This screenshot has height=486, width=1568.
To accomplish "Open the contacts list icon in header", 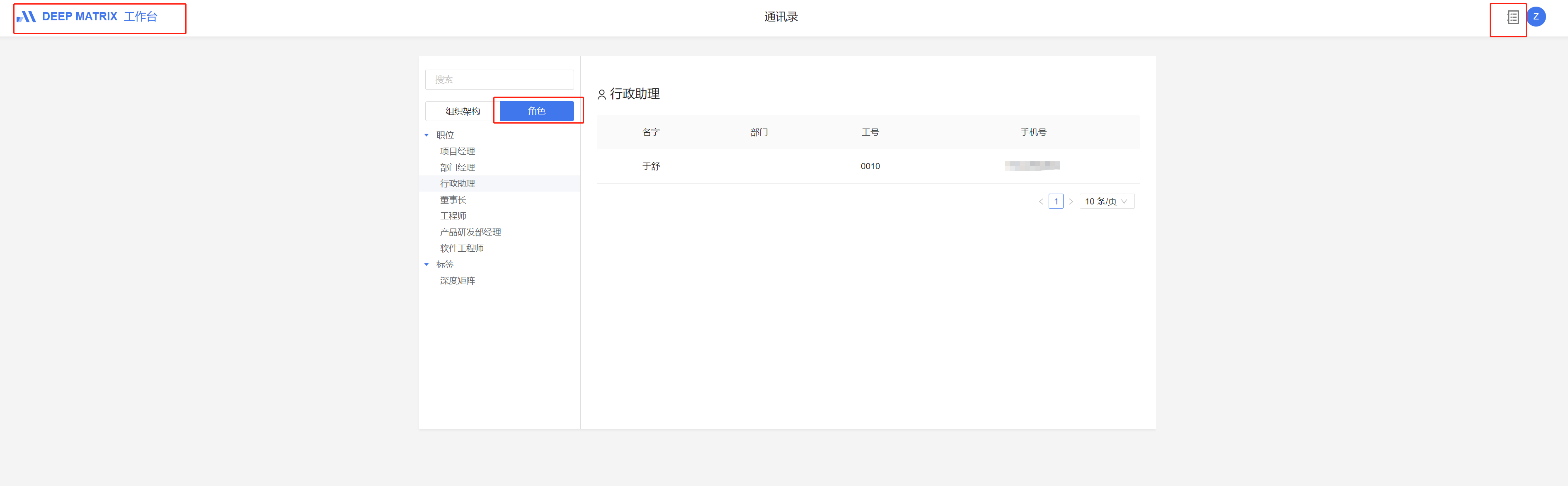I will point(1512,17).
